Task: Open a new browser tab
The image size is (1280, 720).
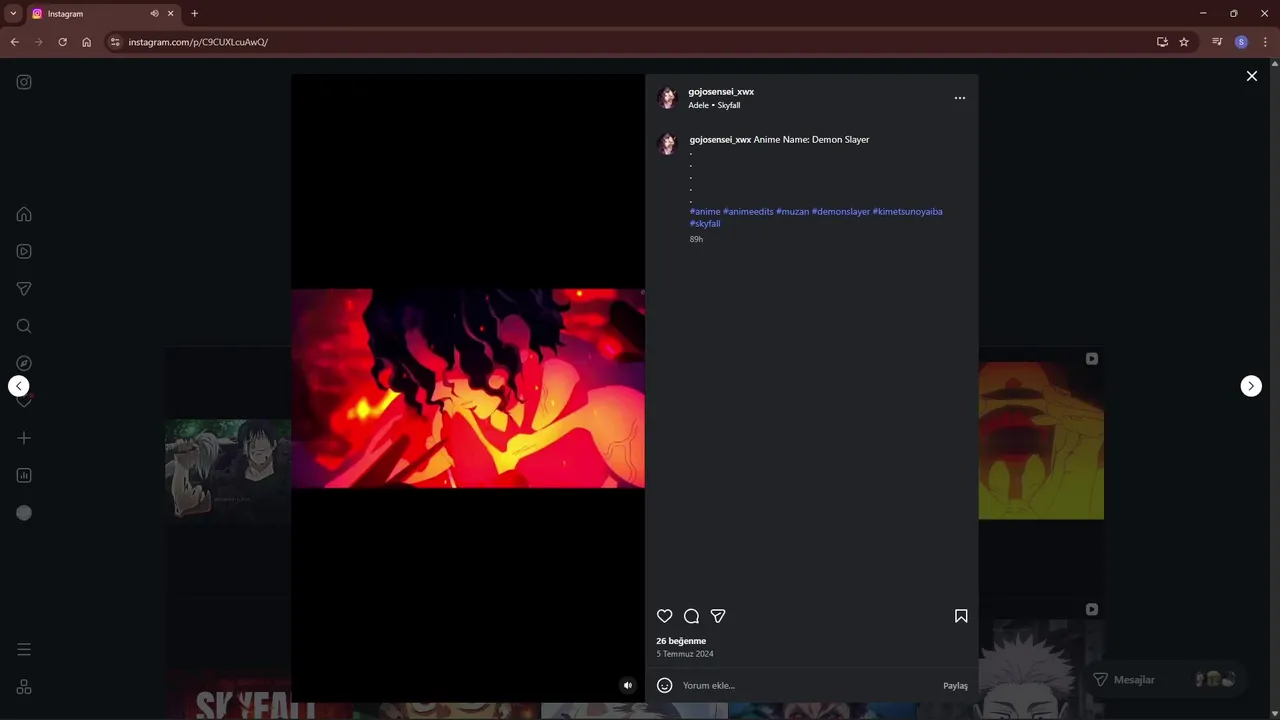Action: click(194, 14)
